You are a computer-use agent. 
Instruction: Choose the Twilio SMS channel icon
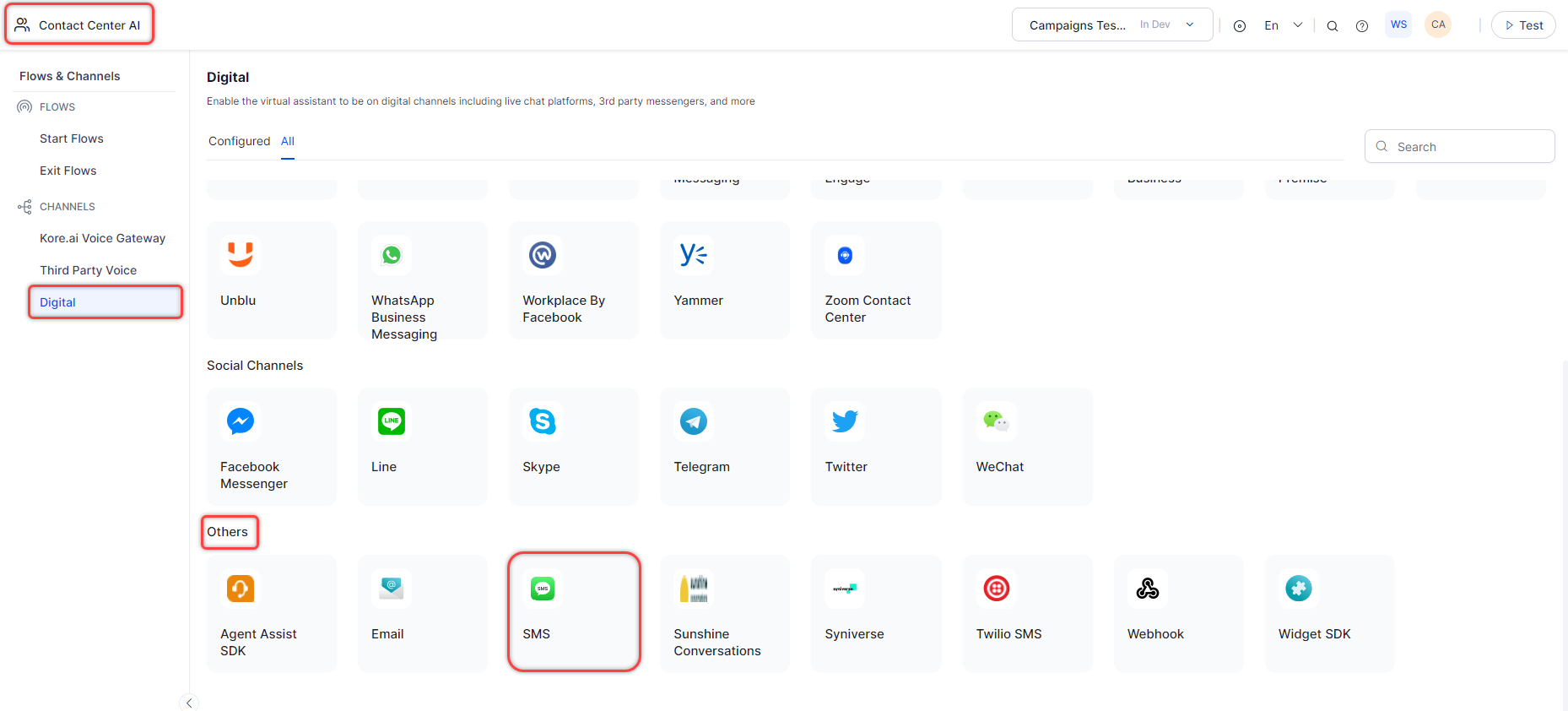click(x=996, y=589)
